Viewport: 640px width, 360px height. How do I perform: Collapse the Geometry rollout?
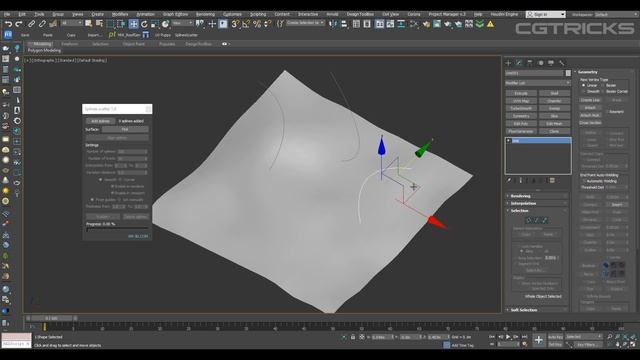click(604, 72)
